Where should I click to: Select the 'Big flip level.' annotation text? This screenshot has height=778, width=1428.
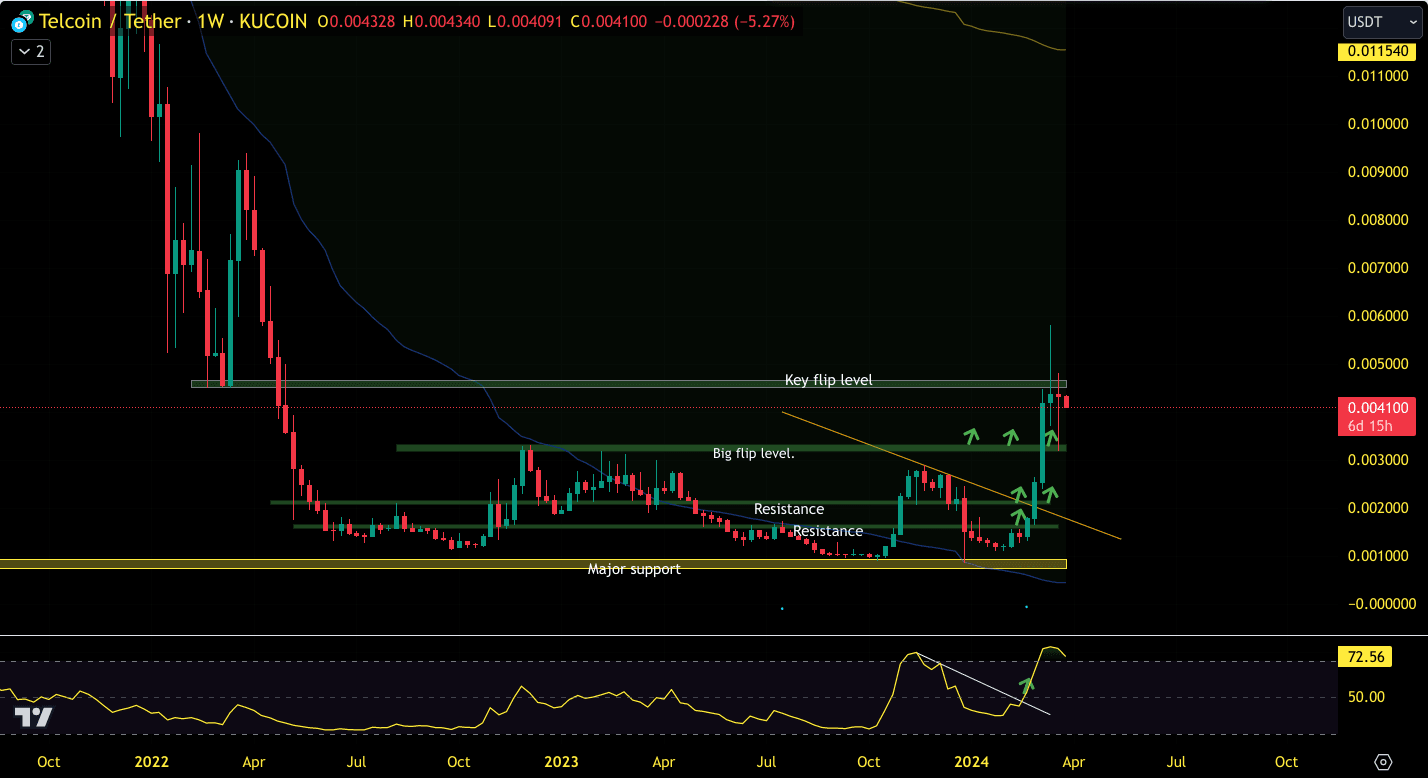[x=754, y=453]
